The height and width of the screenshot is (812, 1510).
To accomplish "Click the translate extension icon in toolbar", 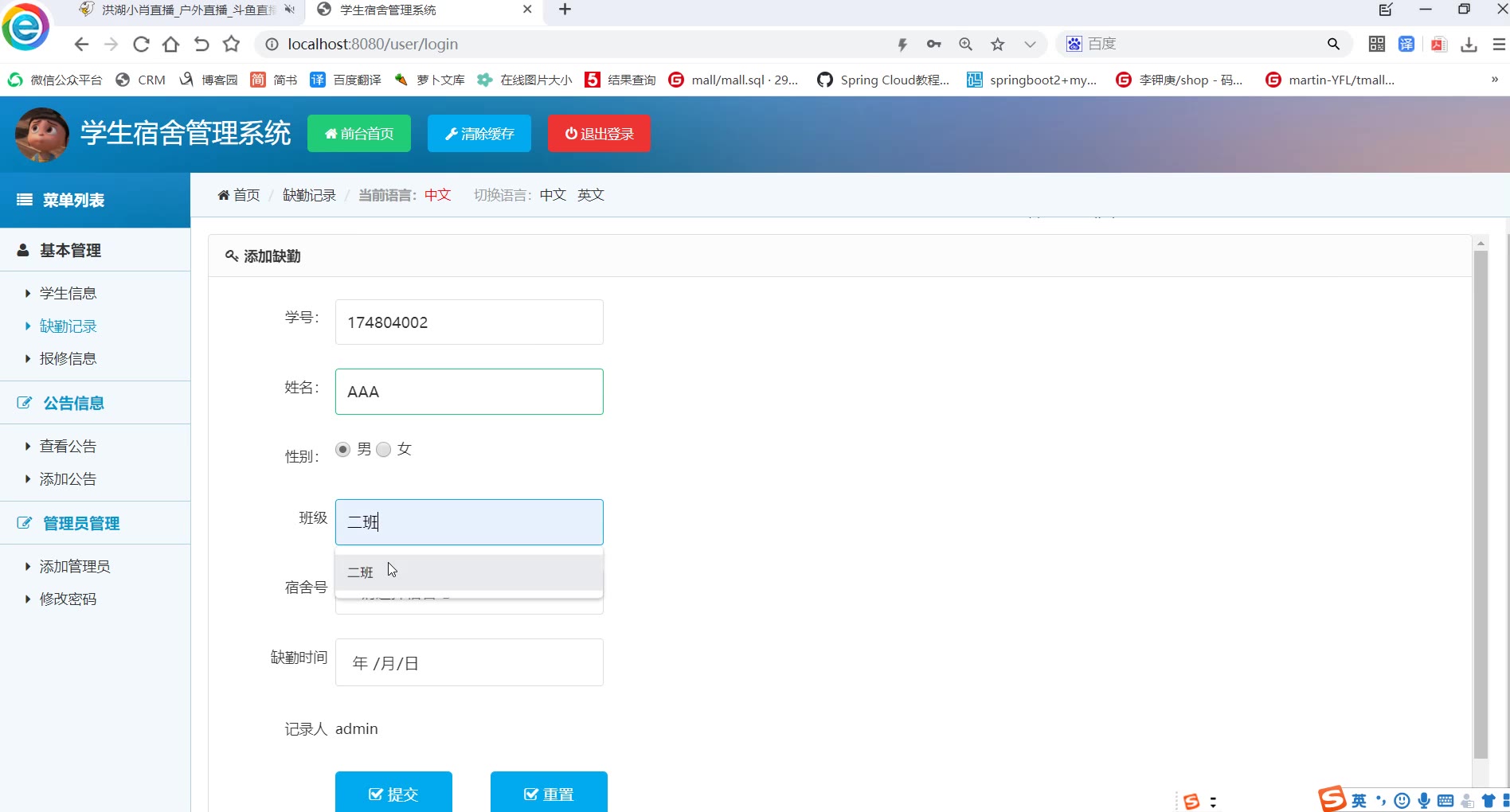I will click(x=1407, y=45).
